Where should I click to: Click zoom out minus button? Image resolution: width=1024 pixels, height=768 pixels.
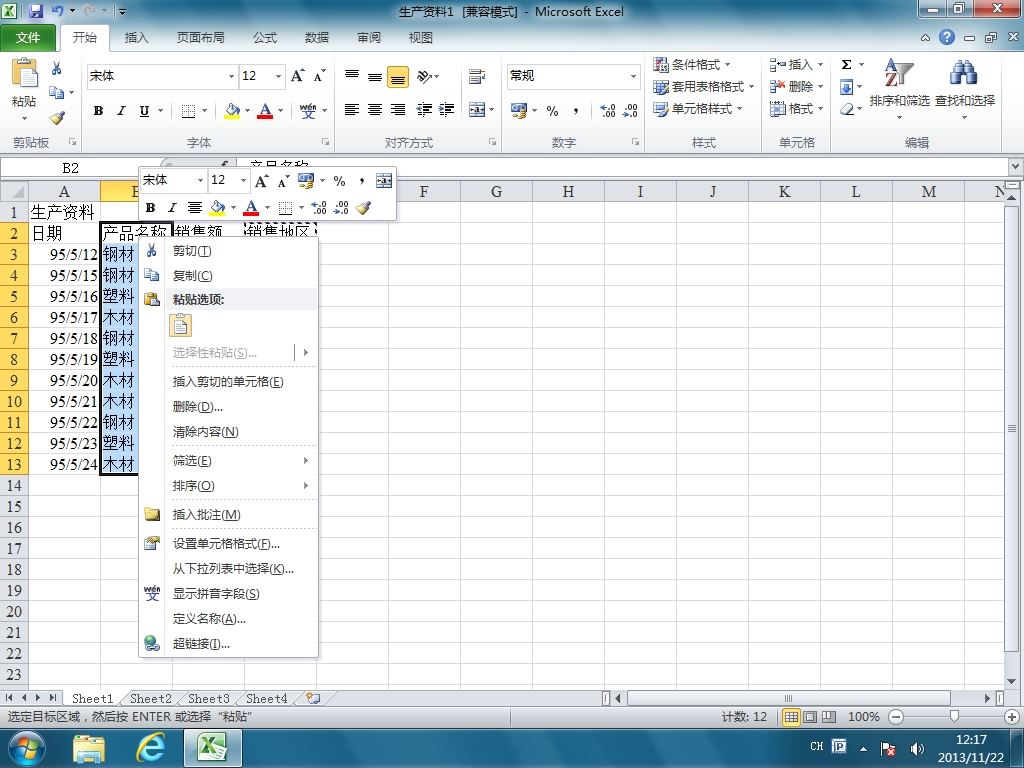point(896,716)
